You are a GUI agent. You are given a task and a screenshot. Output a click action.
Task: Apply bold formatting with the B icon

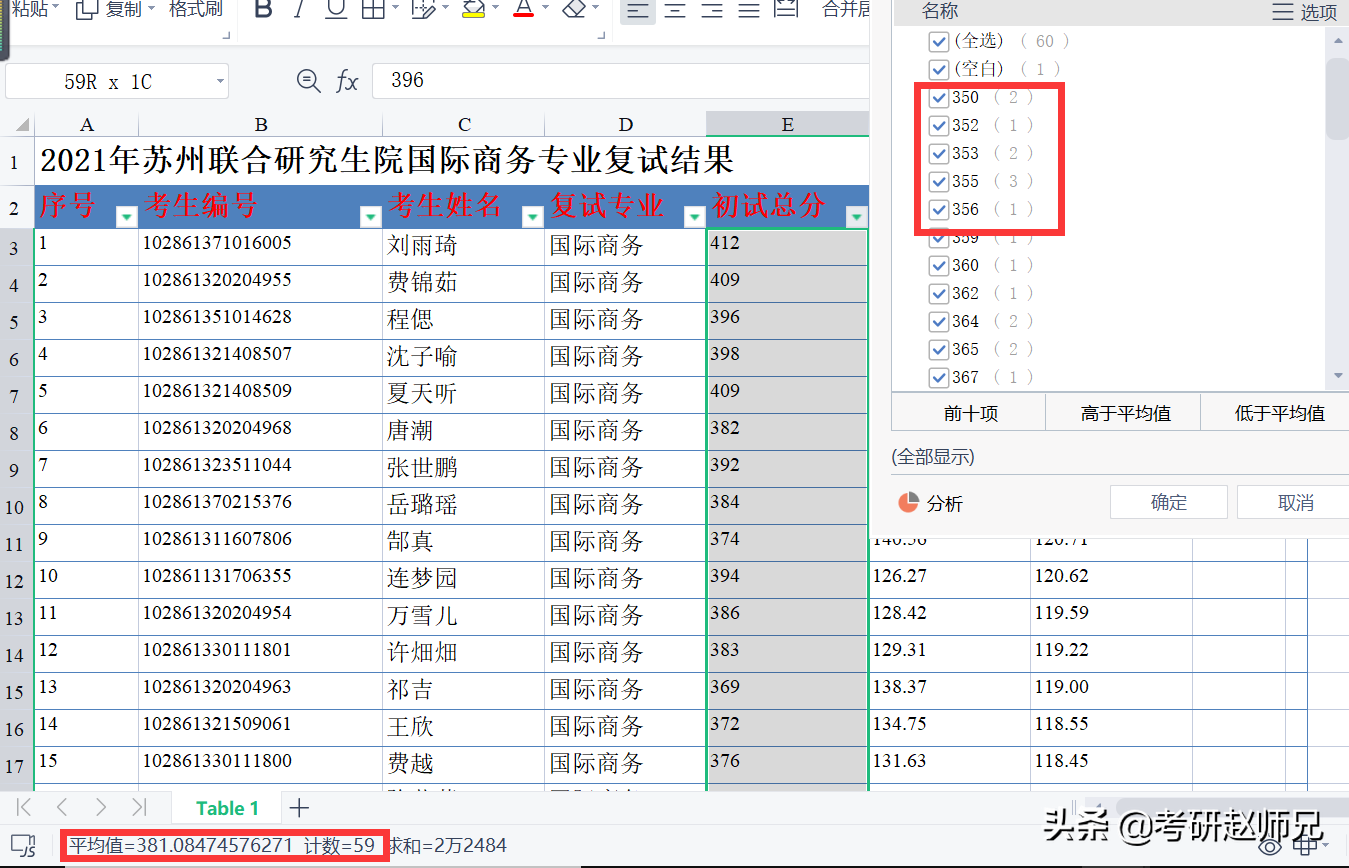(262, 9)
